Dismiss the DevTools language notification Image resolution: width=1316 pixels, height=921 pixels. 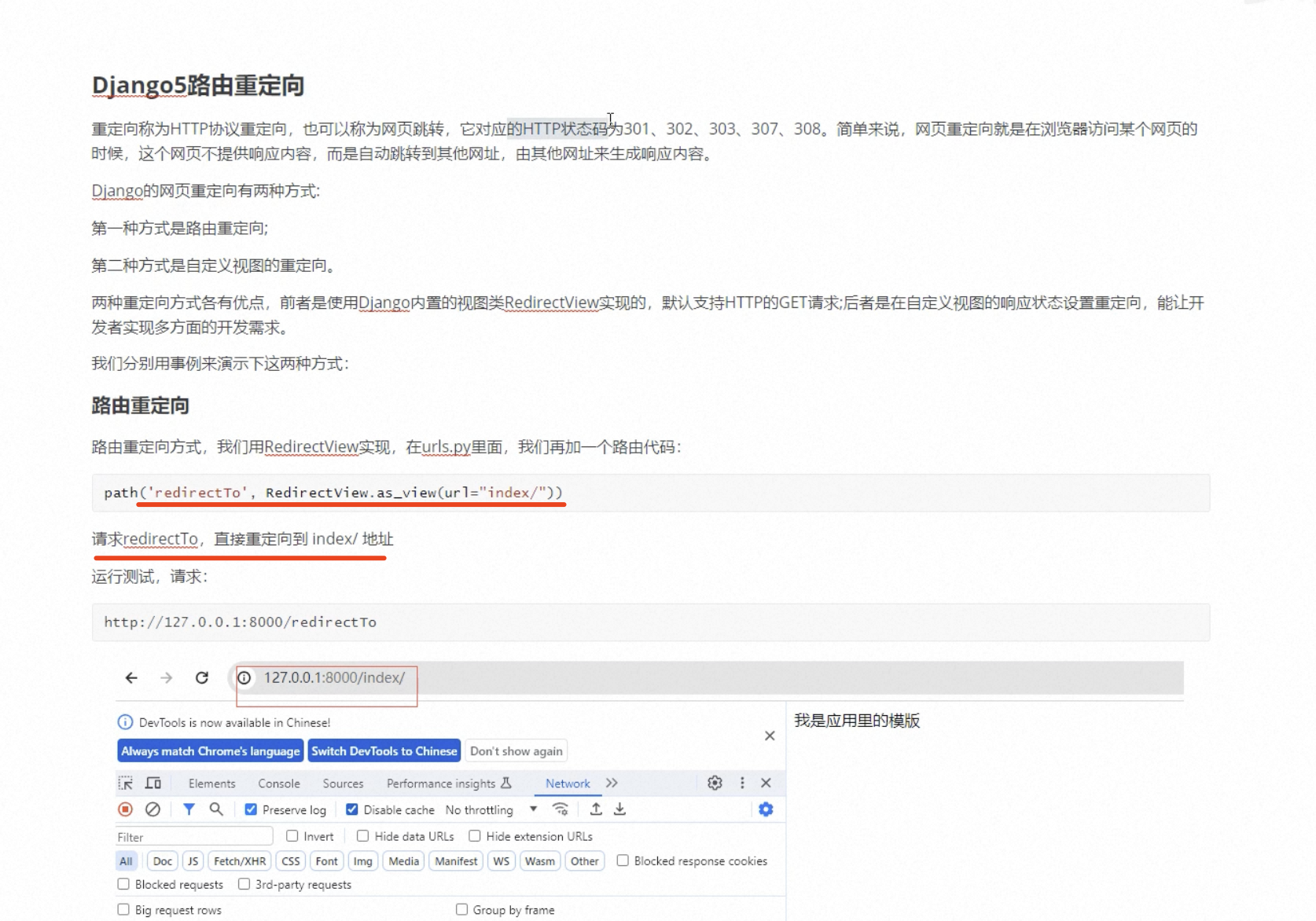(770, 736)
